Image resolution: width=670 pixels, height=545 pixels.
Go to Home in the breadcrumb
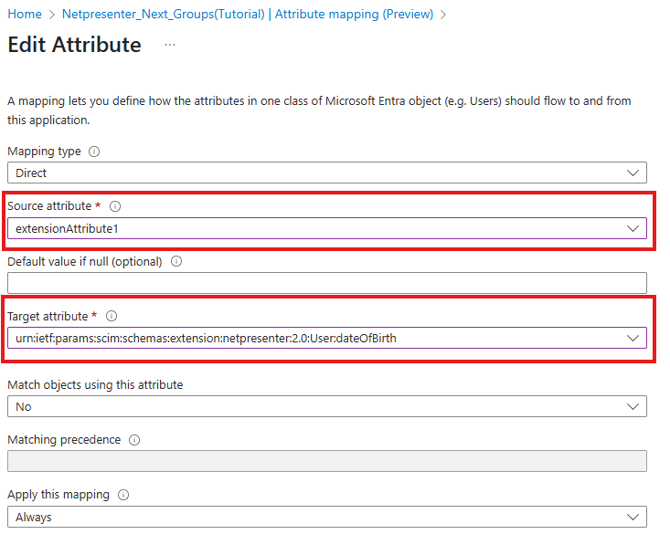[x=25, y=15]
